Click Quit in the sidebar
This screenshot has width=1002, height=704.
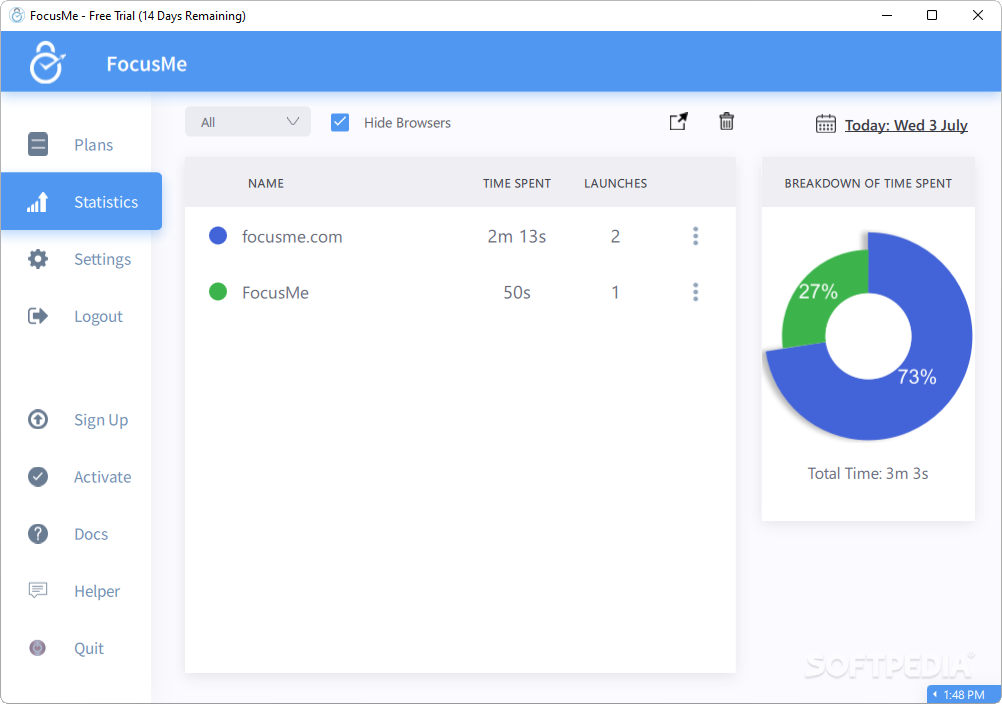[89, 648]
